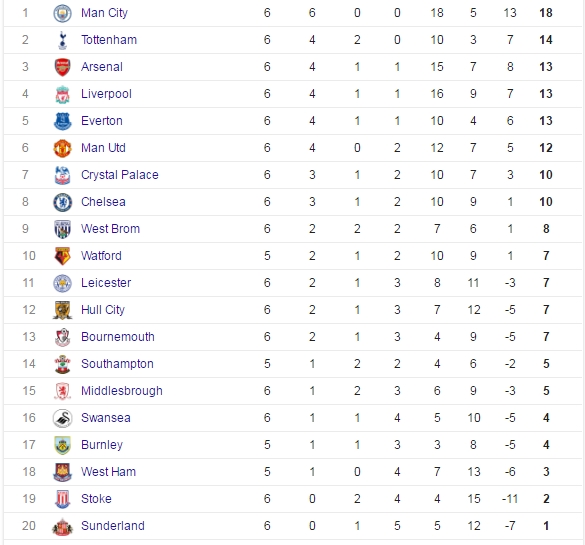Click the Everton blue crest icon
585x545 pixels.
point(62,121)
